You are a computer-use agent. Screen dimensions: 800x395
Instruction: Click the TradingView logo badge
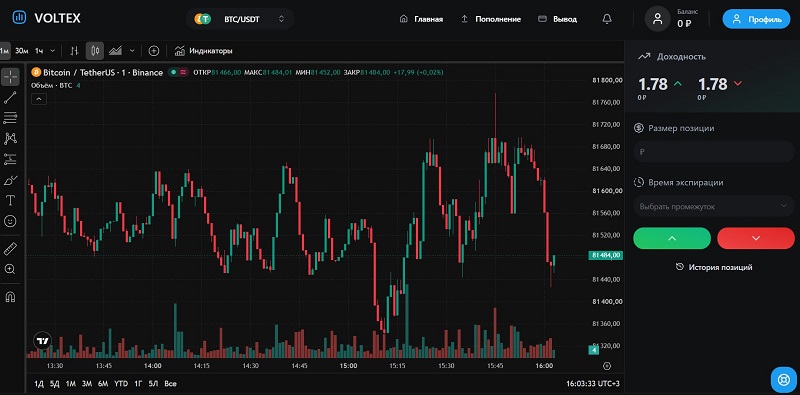43,341
